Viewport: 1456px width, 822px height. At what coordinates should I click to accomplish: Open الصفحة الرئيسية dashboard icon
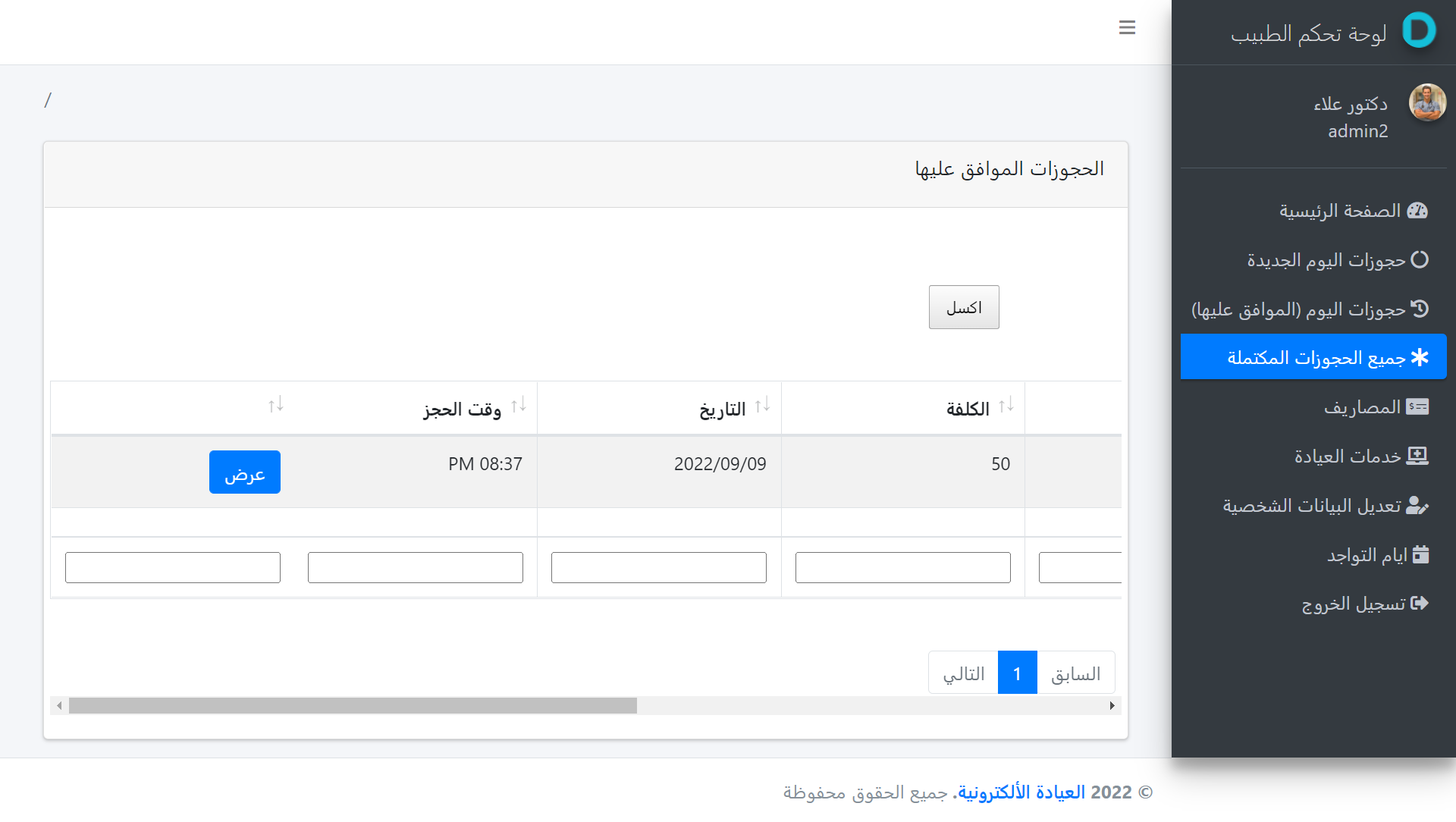[x=1417, y=211]
